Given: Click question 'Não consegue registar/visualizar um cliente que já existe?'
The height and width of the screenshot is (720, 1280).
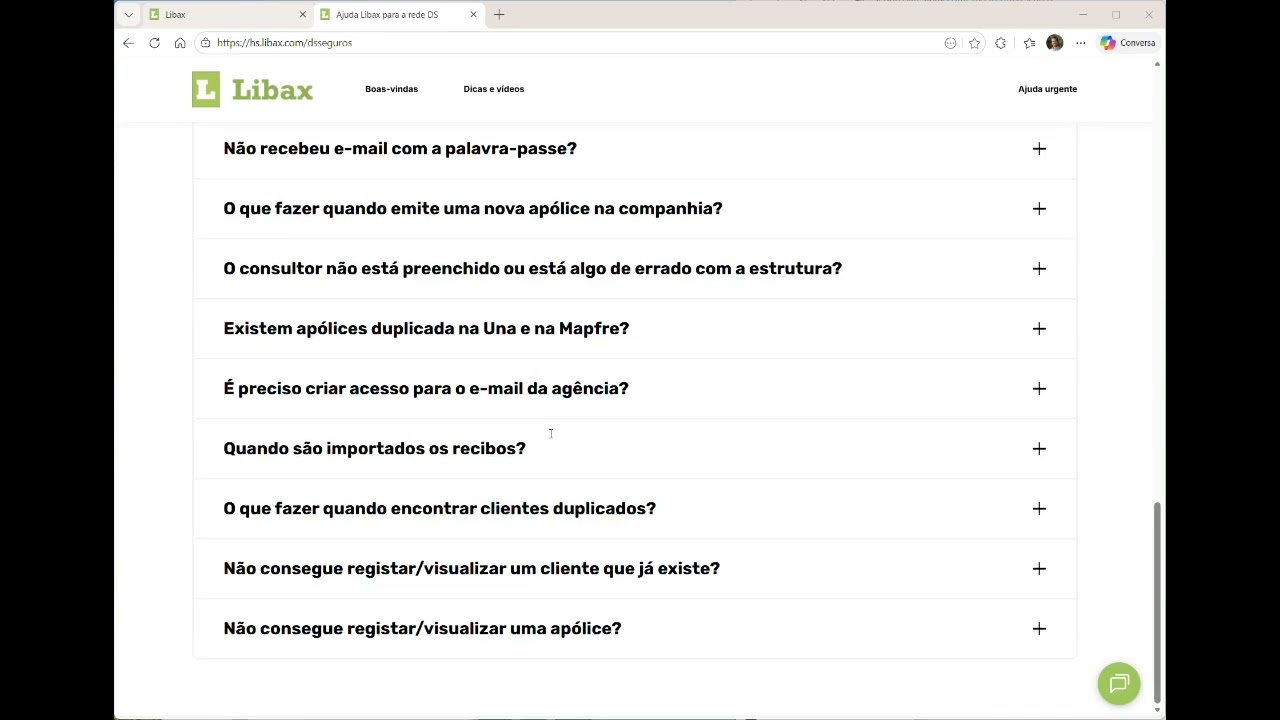Looking at the screenshot, I should 471,568.
